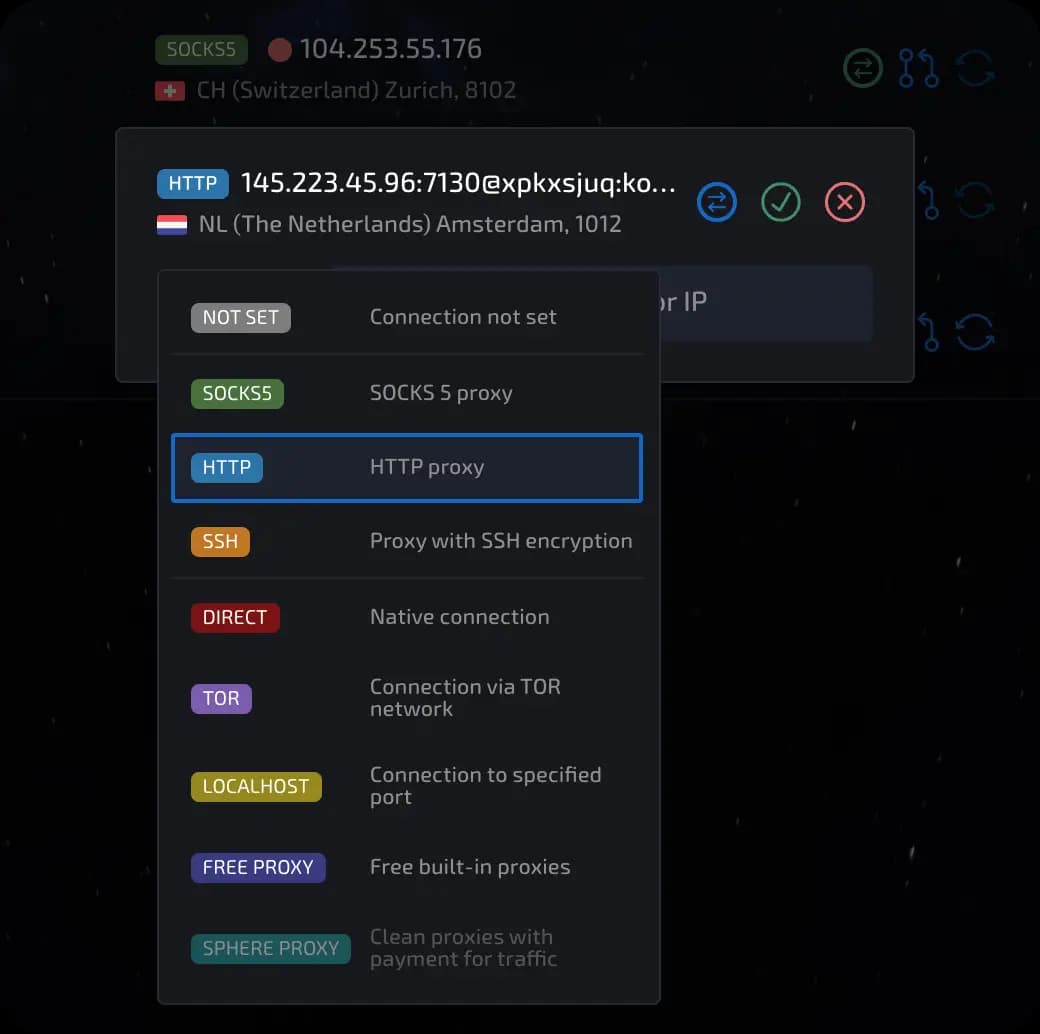1040x1034 pixels.
Task: Click the red status dot beside 104.253.55.176
Action: coord(277,48)
